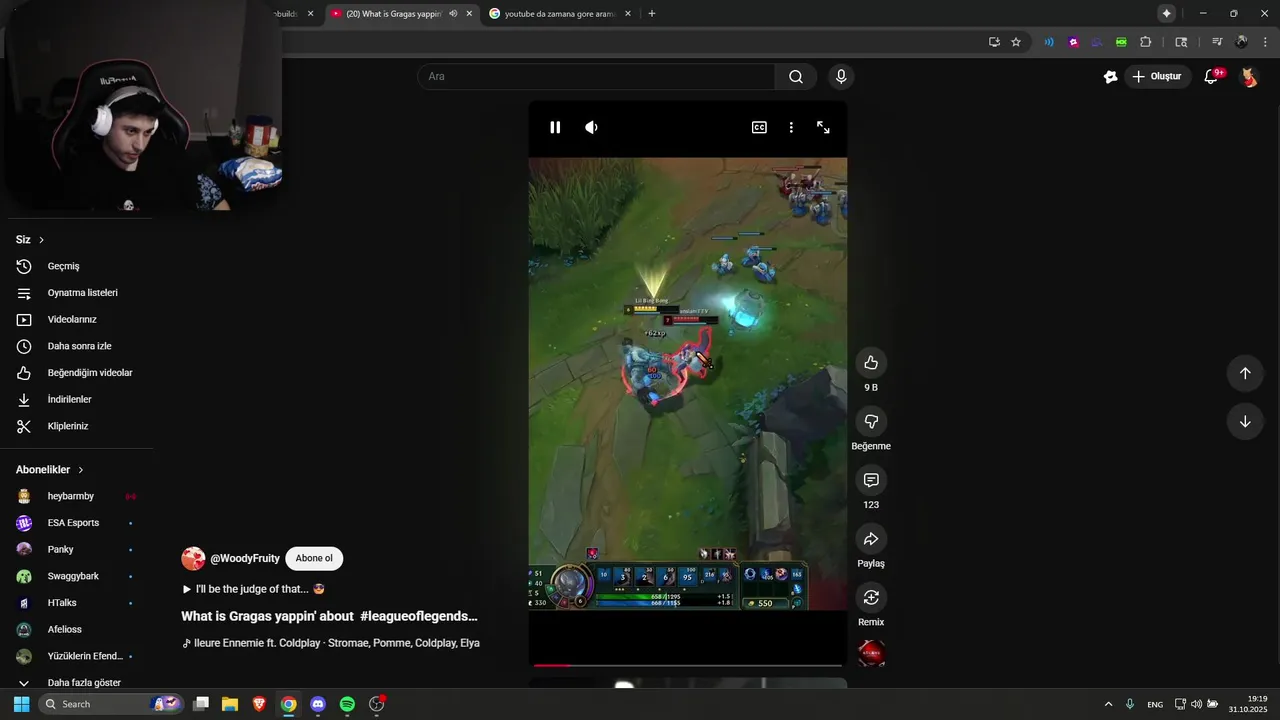
Task: Open Oynatma listeleri
Action: point(80,293)
